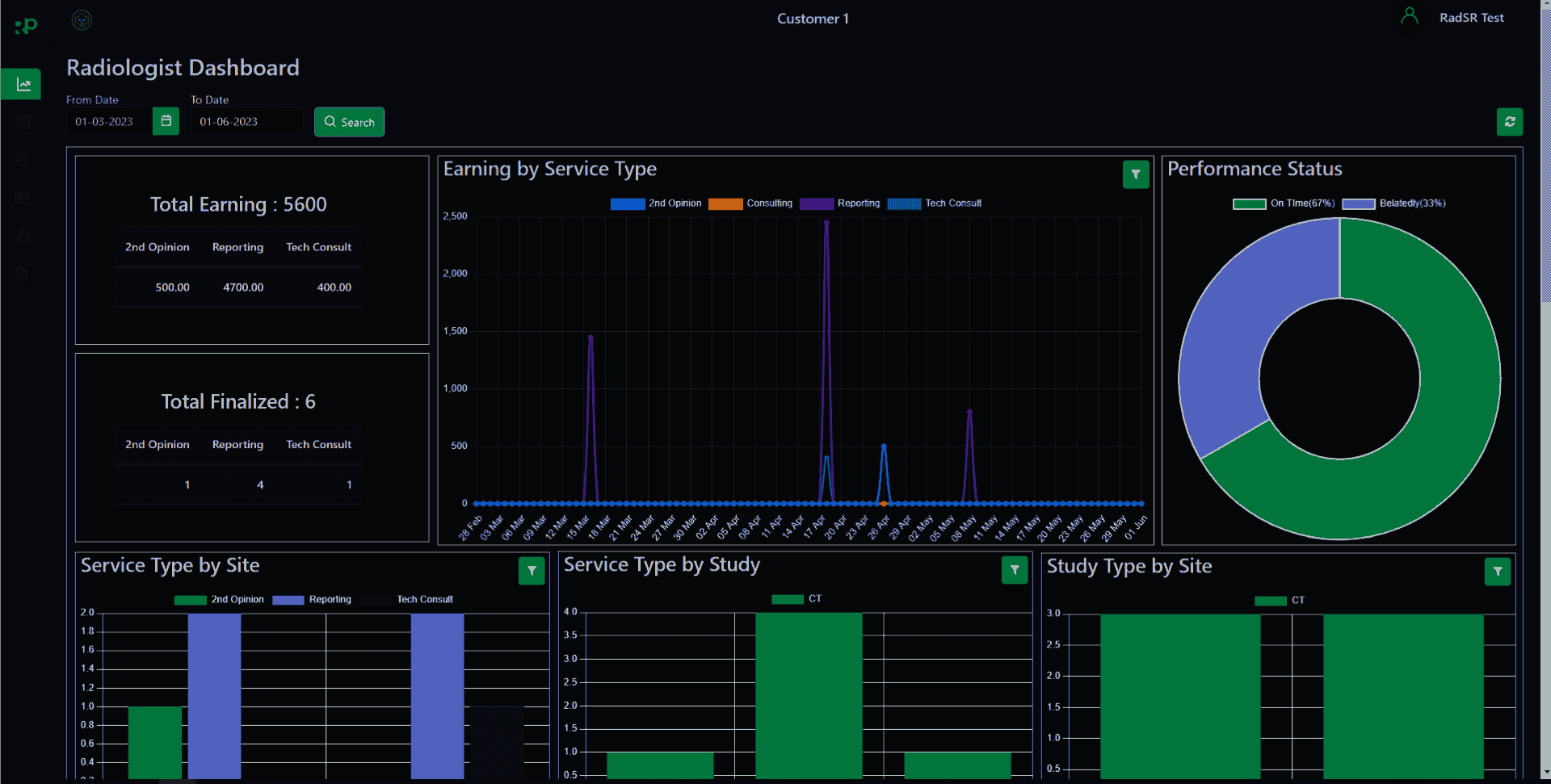Image resolution: width=1551 pixels, height=784 pixels.
Task: Open filter for Study Type by Site
Action: coord(1497,572)
